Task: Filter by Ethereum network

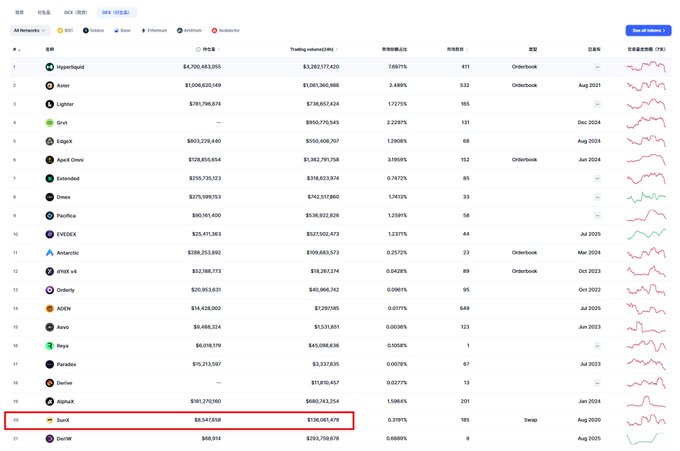Action: tap(154, 30)
